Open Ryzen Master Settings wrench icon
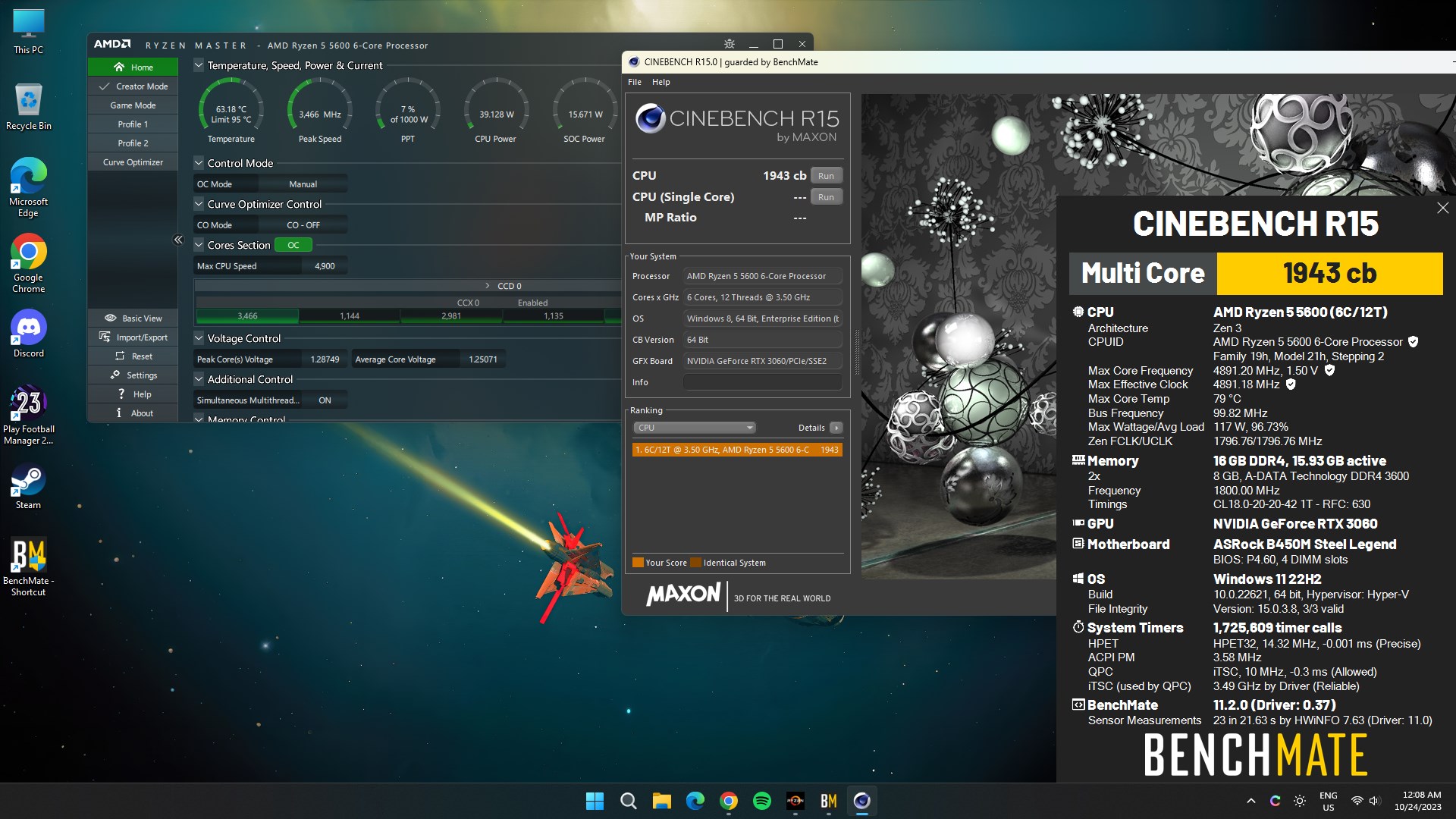This screenshot has height=819, width=1456. (115, 375)
